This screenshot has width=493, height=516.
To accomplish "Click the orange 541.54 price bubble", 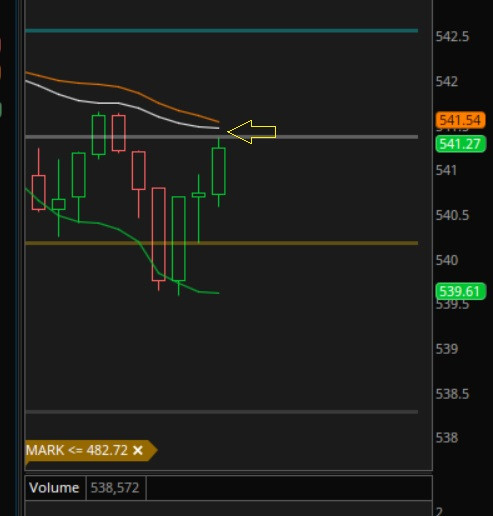I will pyautogui.click(x=460, y=120).
